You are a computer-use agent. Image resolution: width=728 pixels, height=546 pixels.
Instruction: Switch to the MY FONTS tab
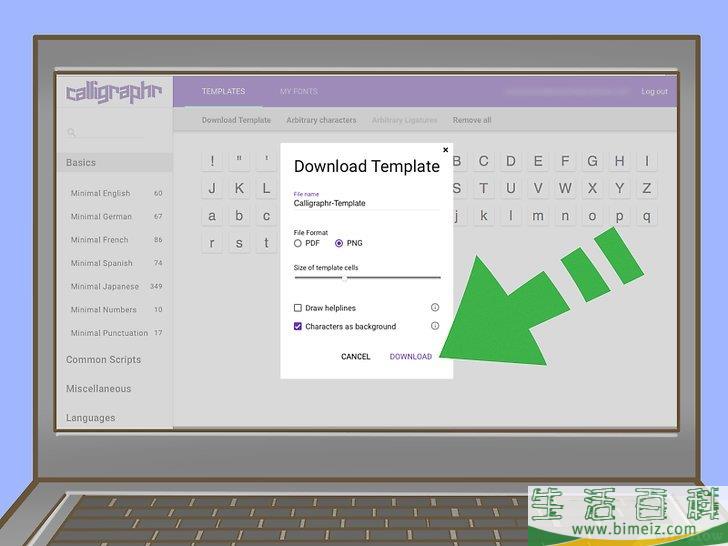click(299, 91)
